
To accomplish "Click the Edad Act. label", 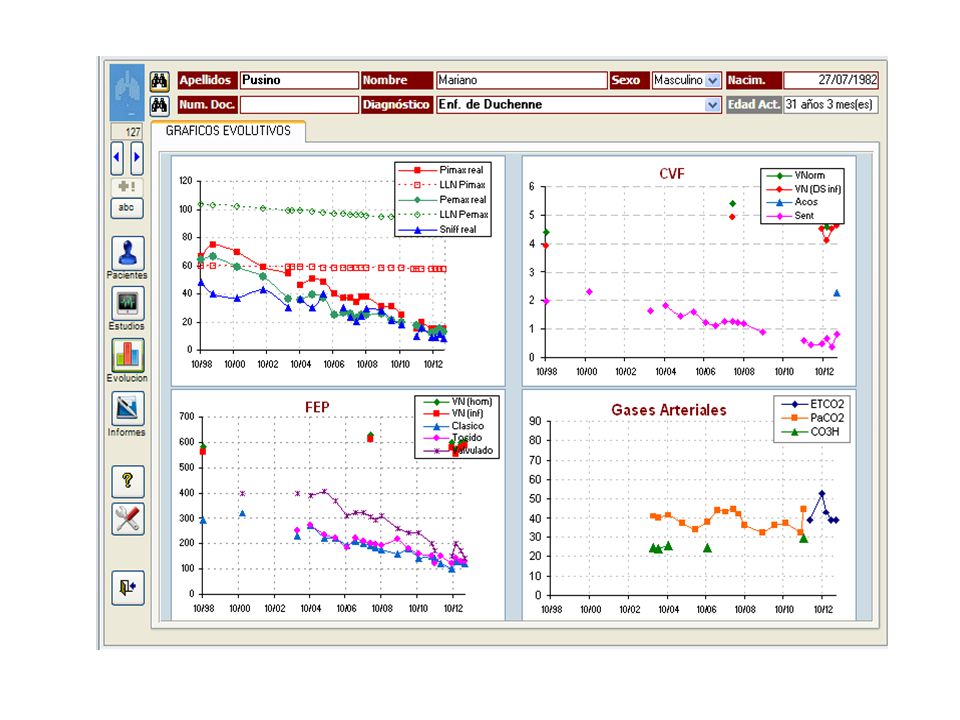I will (x=754, y=105).
